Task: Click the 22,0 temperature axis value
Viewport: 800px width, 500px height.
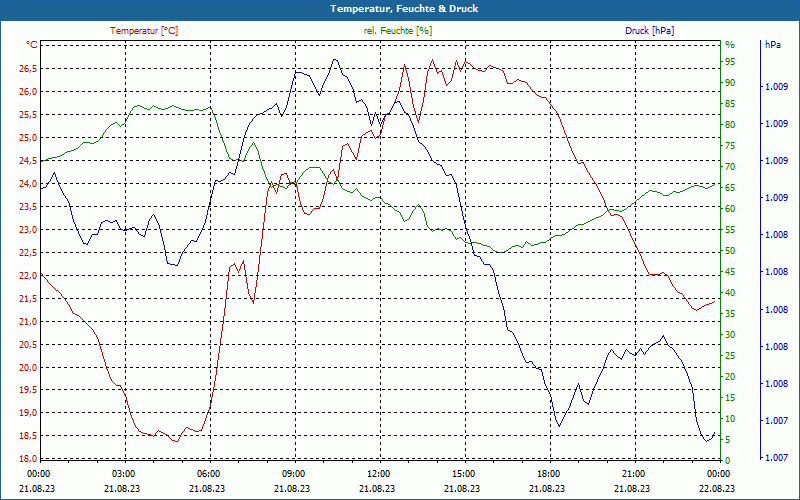Action: (x=29, y=276)
